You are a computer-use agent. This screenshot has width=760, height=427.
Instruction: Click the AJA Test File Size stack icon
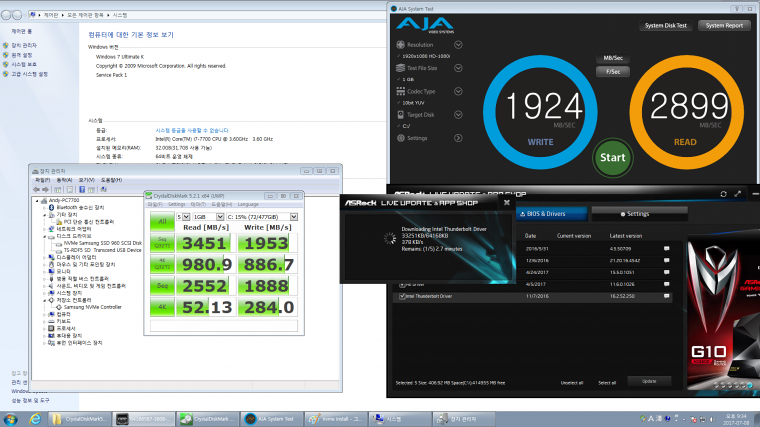pos(400,68)
